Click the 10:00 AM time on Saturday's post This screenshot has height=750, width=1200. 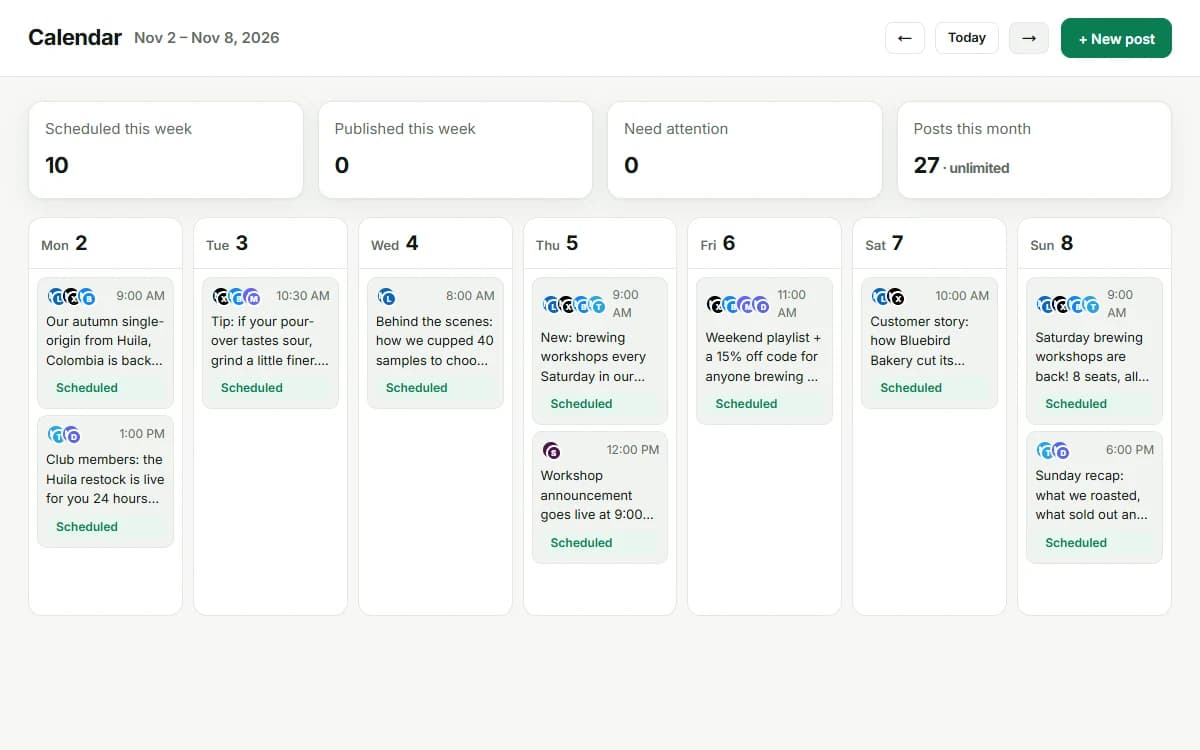click(x=962, y=296)
